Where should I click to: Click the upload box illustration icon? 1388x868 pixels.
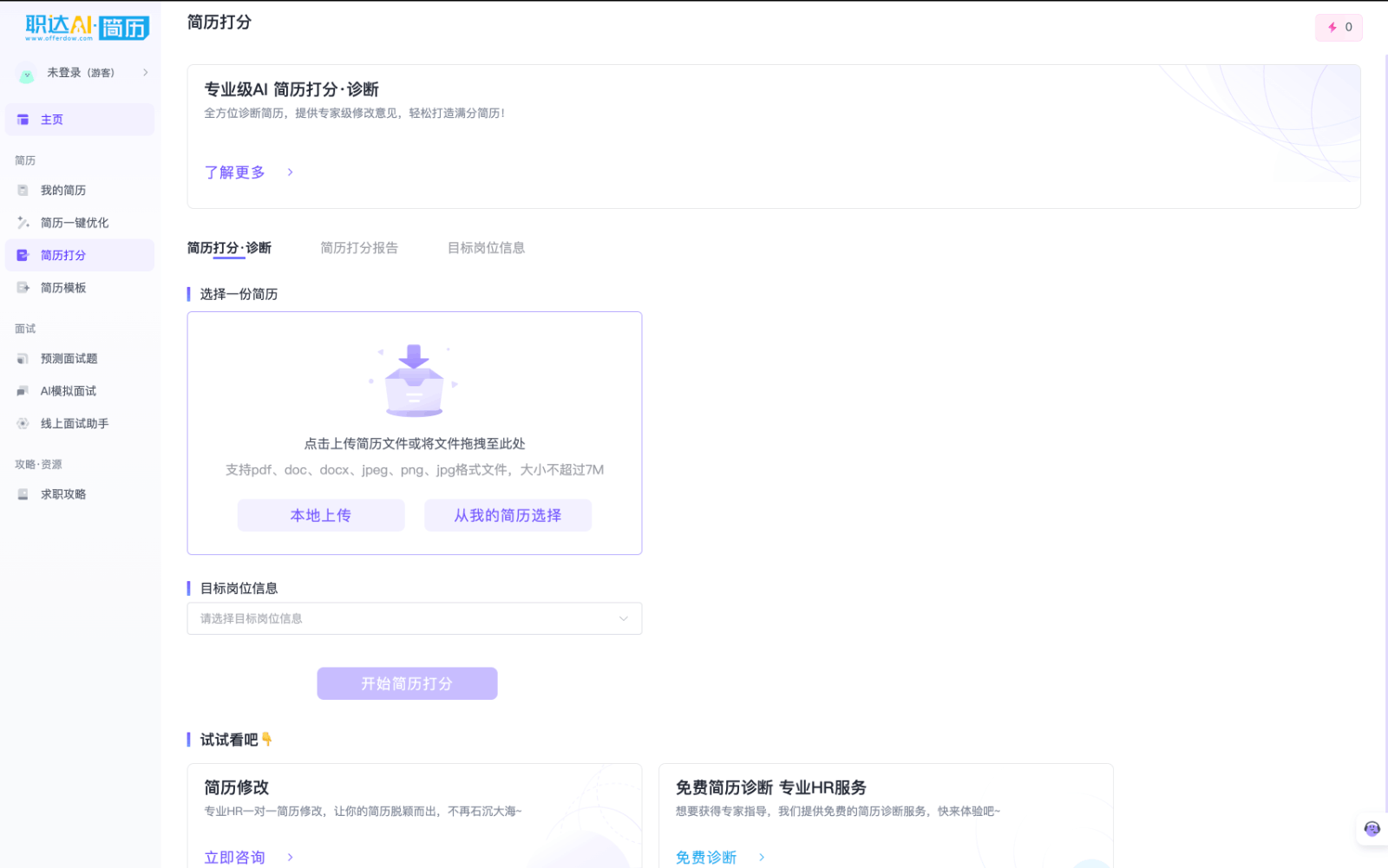[x=414, y=382]
